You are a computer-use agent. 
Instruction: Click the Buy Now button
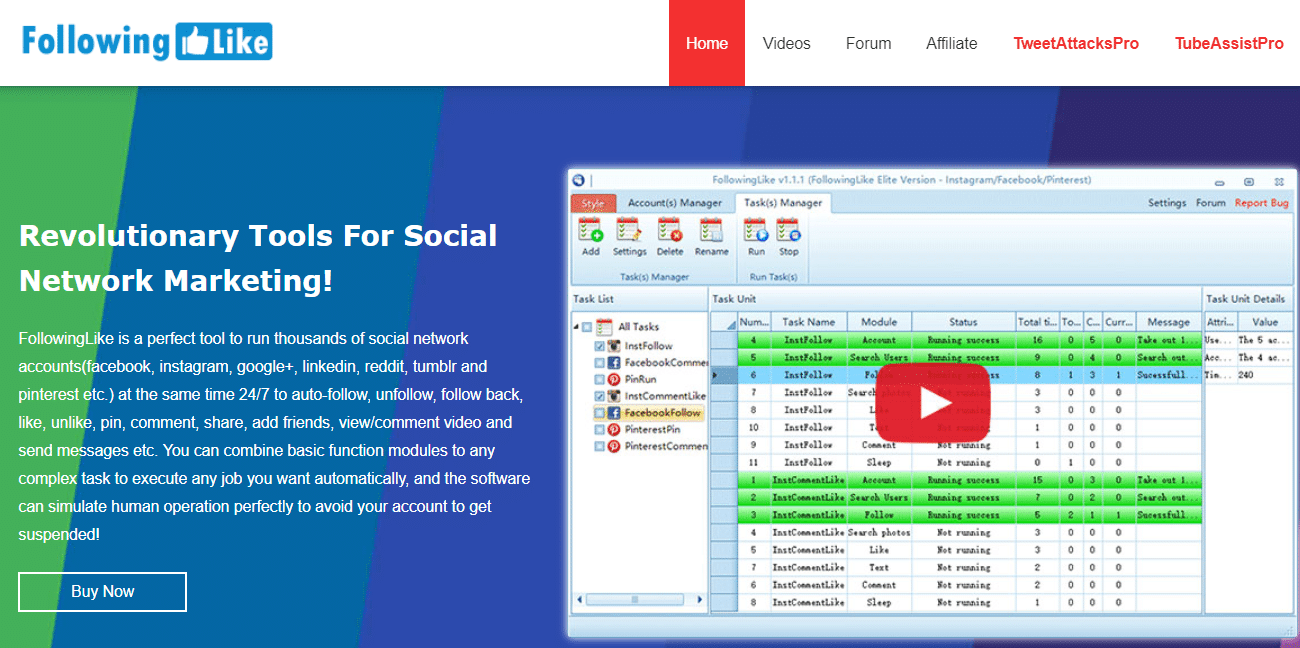tap(103, 591)
